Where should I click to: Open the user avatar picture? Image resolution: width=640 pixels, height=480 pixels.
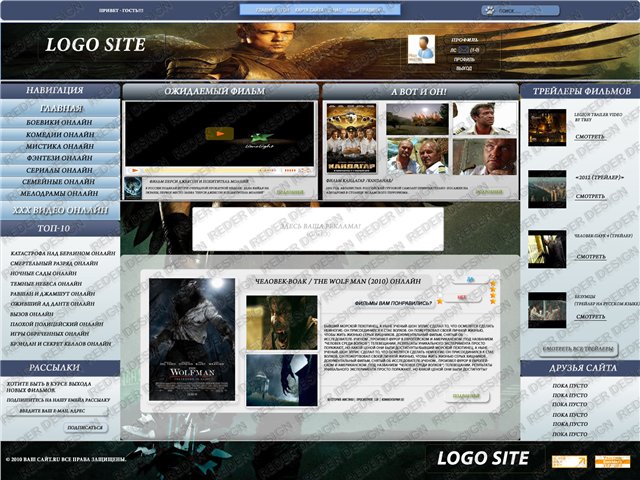pos(421,49)
